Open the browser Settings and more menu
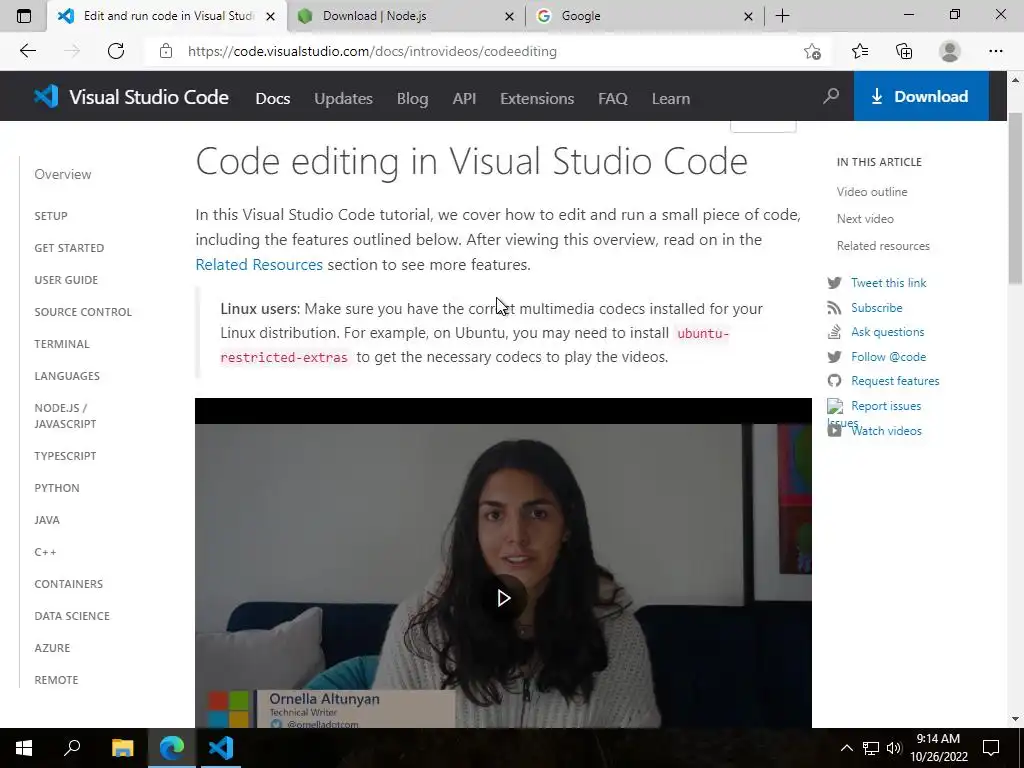The height and width of the screenshot is (768, 1024). click(995, 51)
